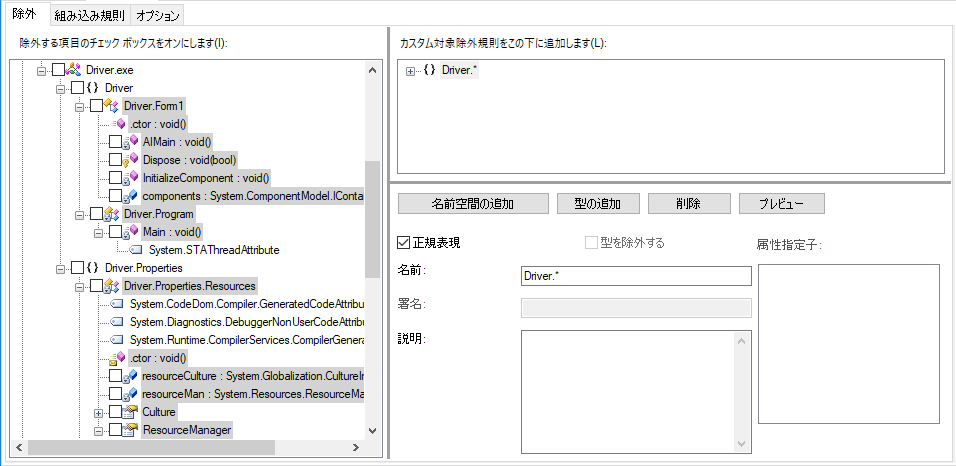Screen dimensions: 956x466
Task: Click the Main method icon
Action: [x=131, y=232]
